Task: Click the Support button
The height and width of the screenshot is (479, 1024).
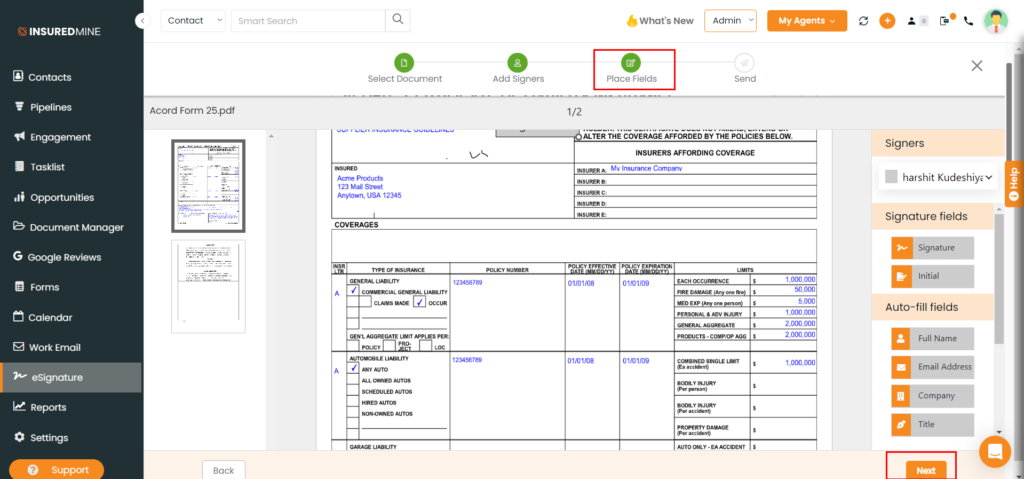Action: pos(57,470)
